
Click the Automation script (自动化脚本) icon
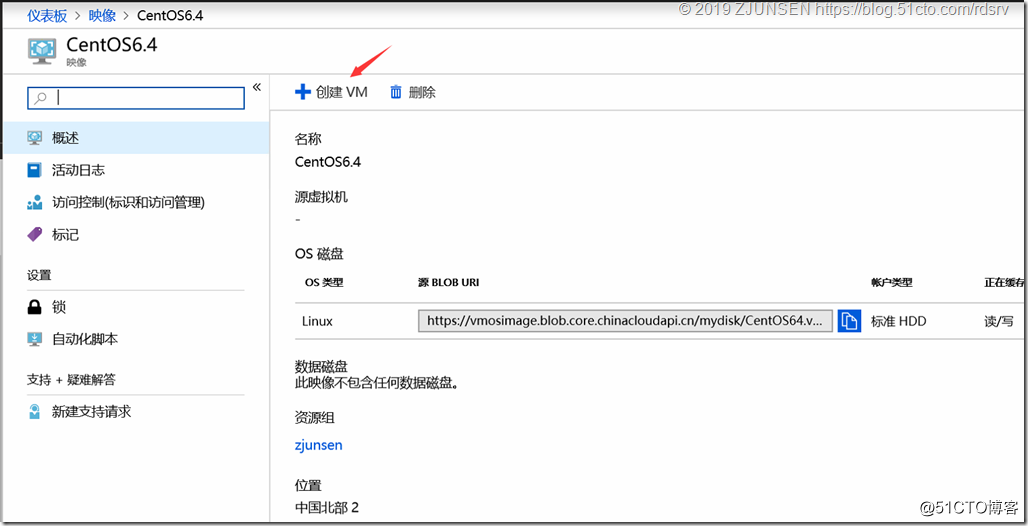pyautogui.click(x=35, y=339)
